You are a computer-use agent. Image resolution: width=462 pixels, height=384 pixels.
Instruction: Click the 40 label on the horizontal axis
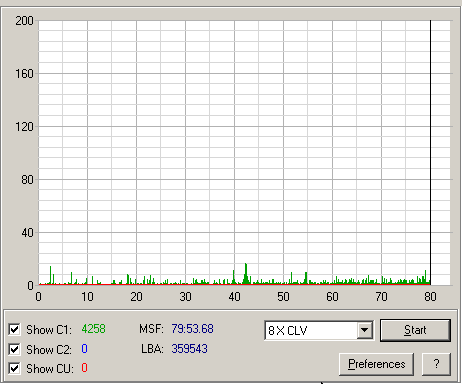234,297
